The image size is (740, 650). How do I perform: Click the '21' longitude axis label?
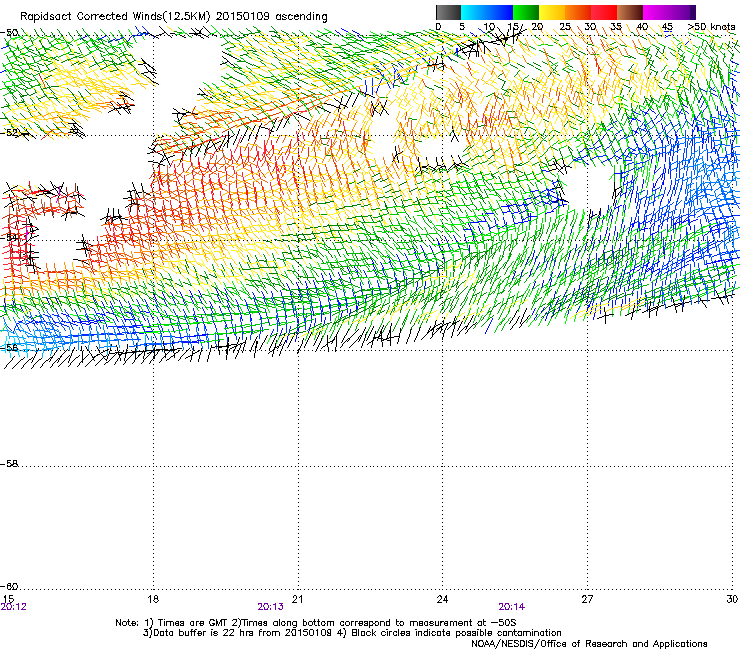click(x=297, y=599)
